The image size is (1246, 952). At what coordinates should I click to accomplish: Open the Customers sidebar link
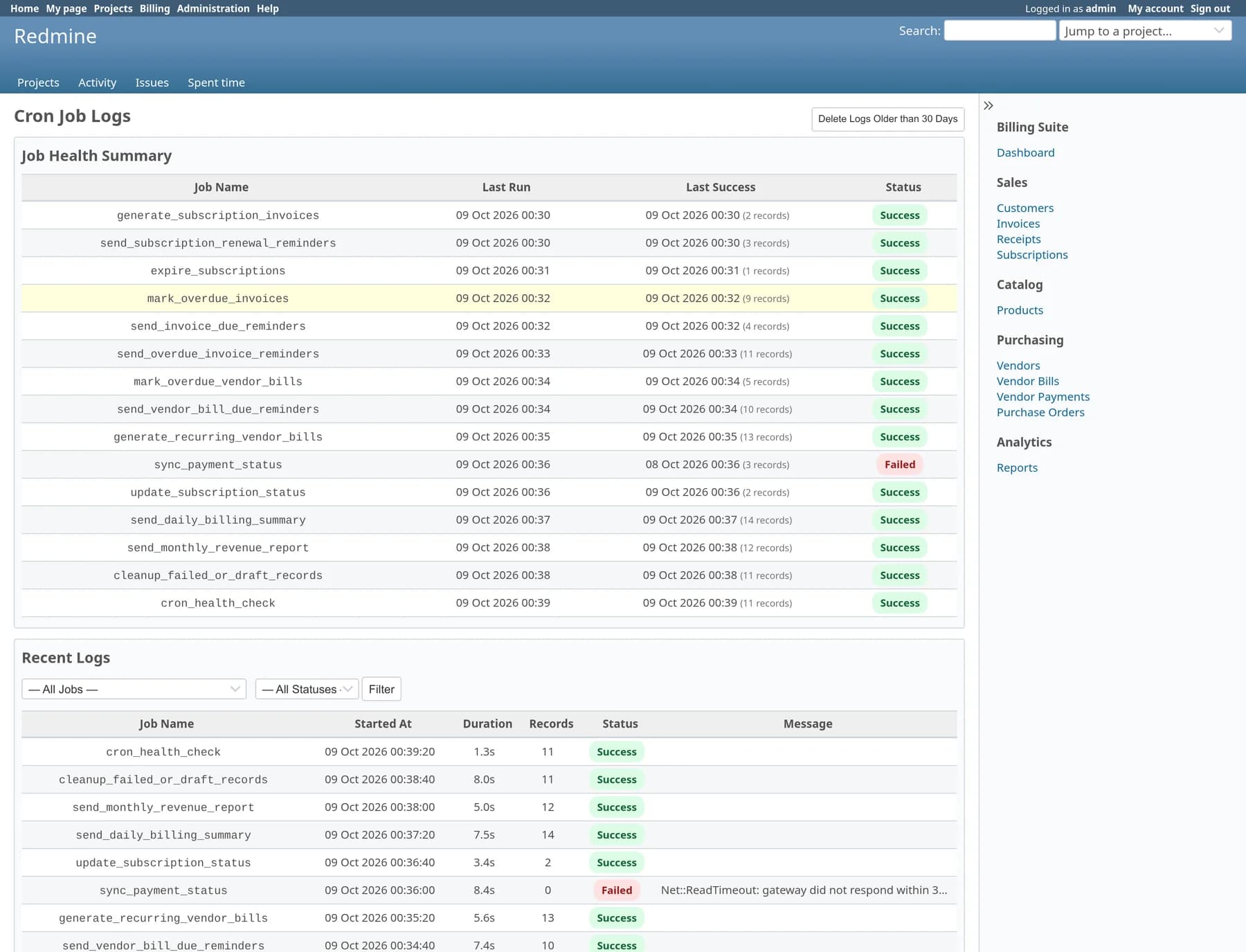pos(1024,208)
